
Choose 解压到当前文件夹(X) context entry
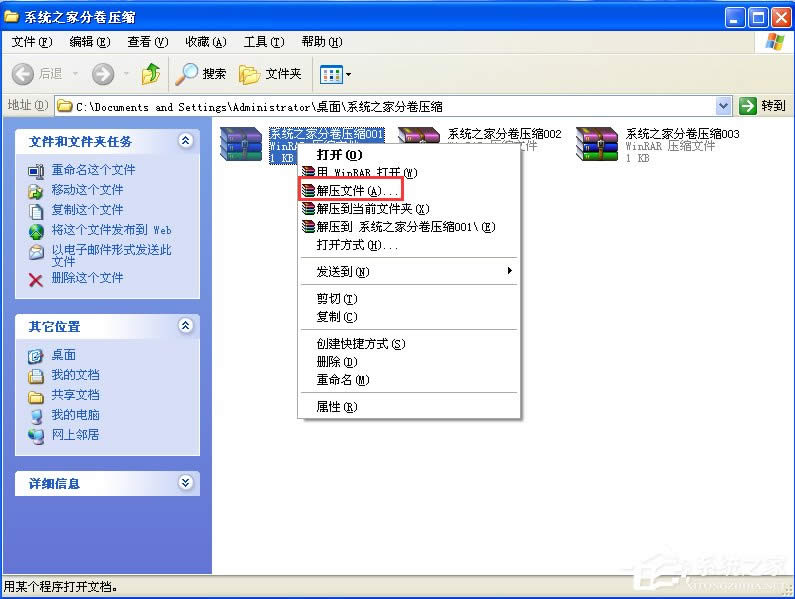[x=409, y=208]
